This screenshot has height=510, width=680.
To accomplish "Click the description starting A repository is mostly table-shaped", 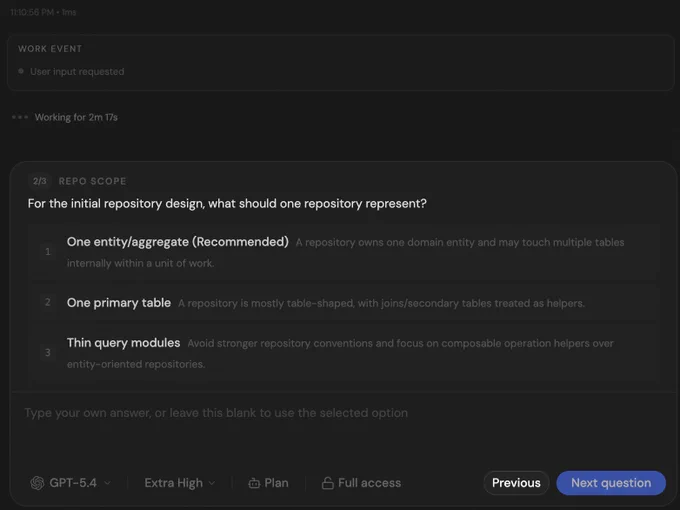I will (x=382, y=303).
